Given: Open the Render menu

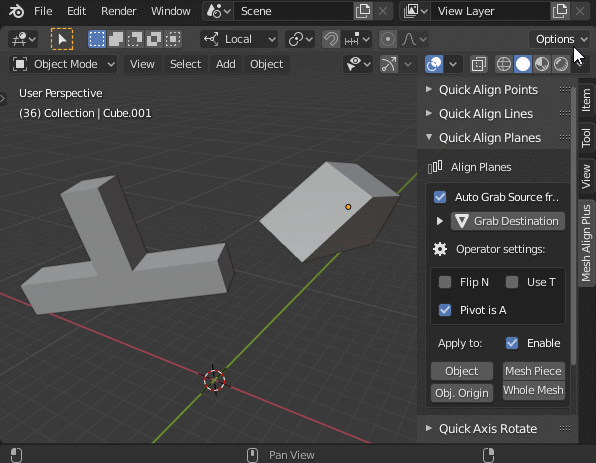Looking at the screenshot, I should click(x=118, y=11).
